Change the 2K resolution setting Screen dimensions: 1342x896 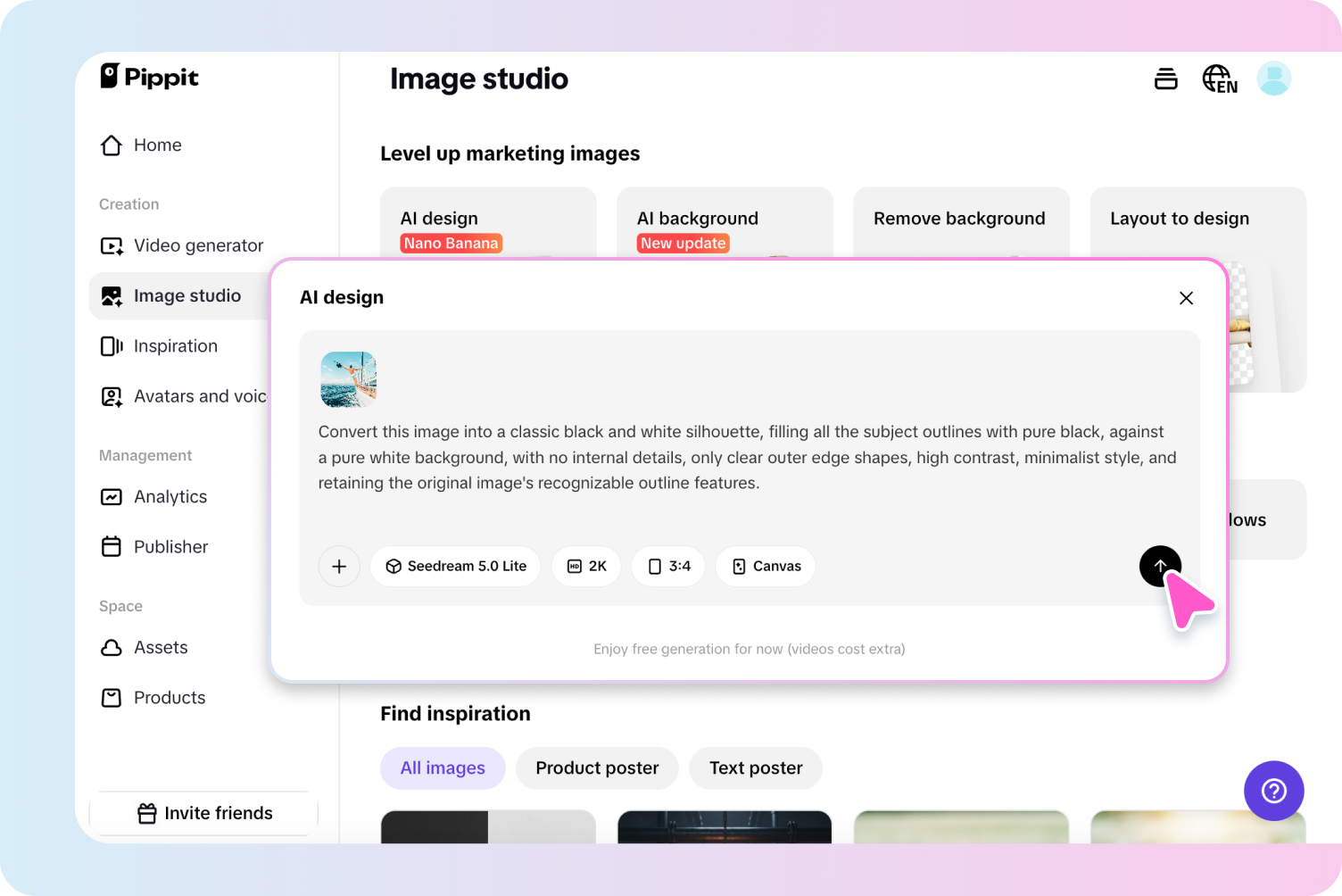(586, 566)
